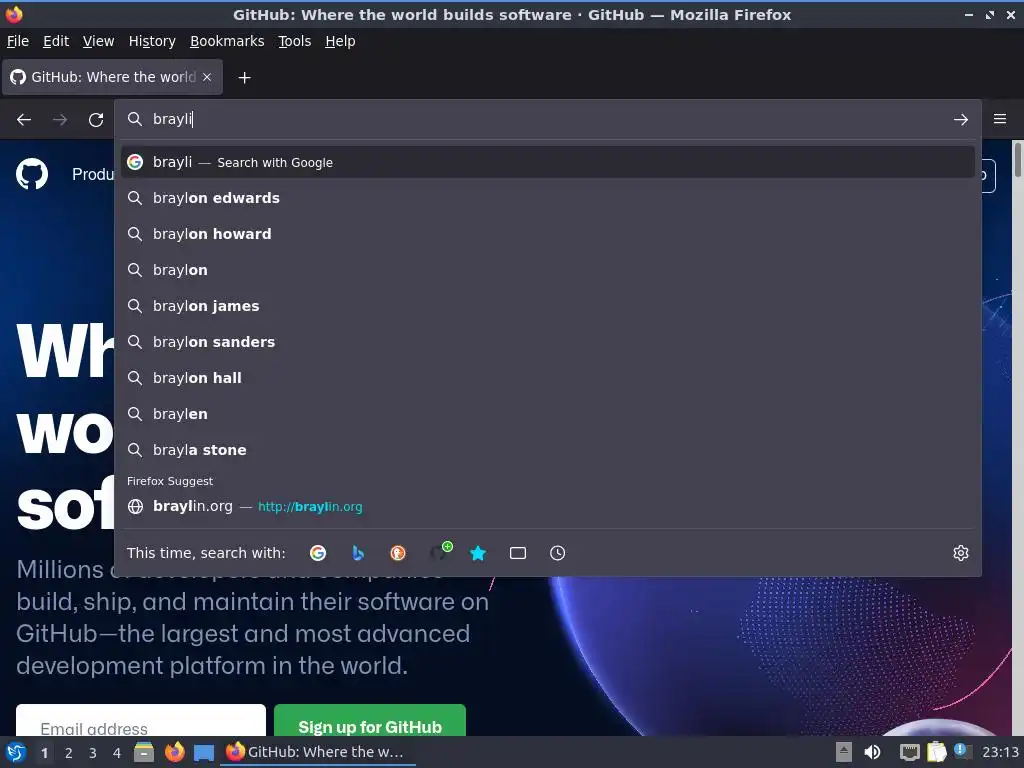This screenshot has width=1024, height=768.
Task: Open a new tab with the plus button
Action: pyautogui.click(x=244, y=78)
